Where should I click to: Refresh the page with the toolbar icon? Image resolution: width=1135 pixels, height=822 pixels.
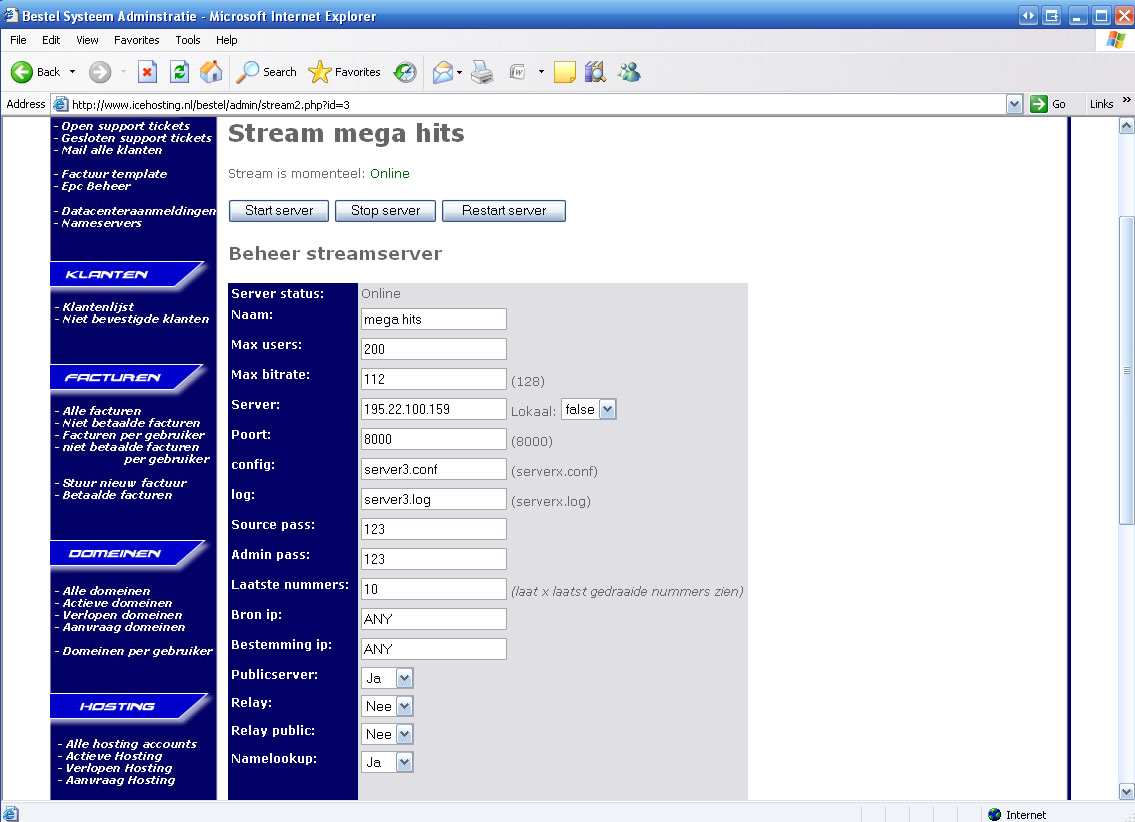coord(179,72)
